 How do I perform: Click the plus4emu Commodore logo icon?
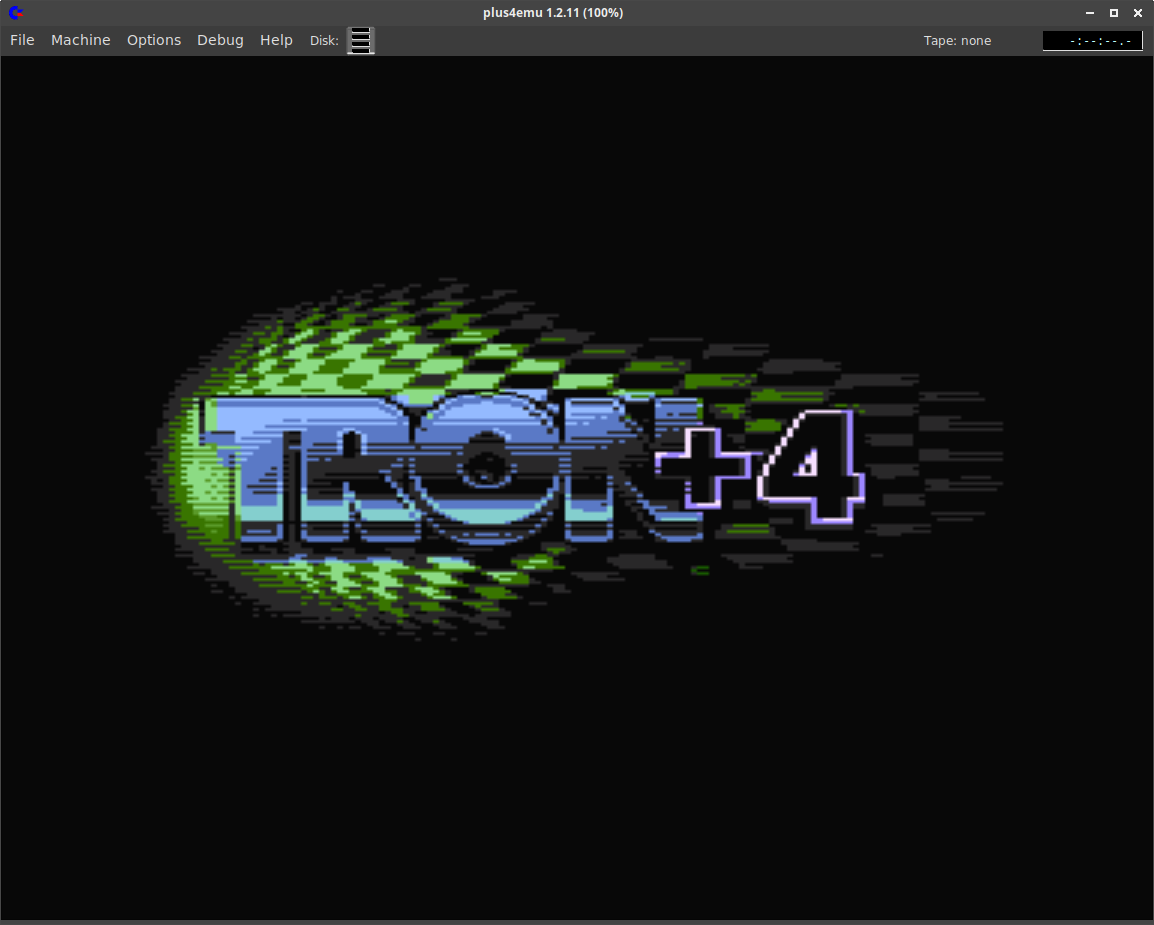point(15,13)
